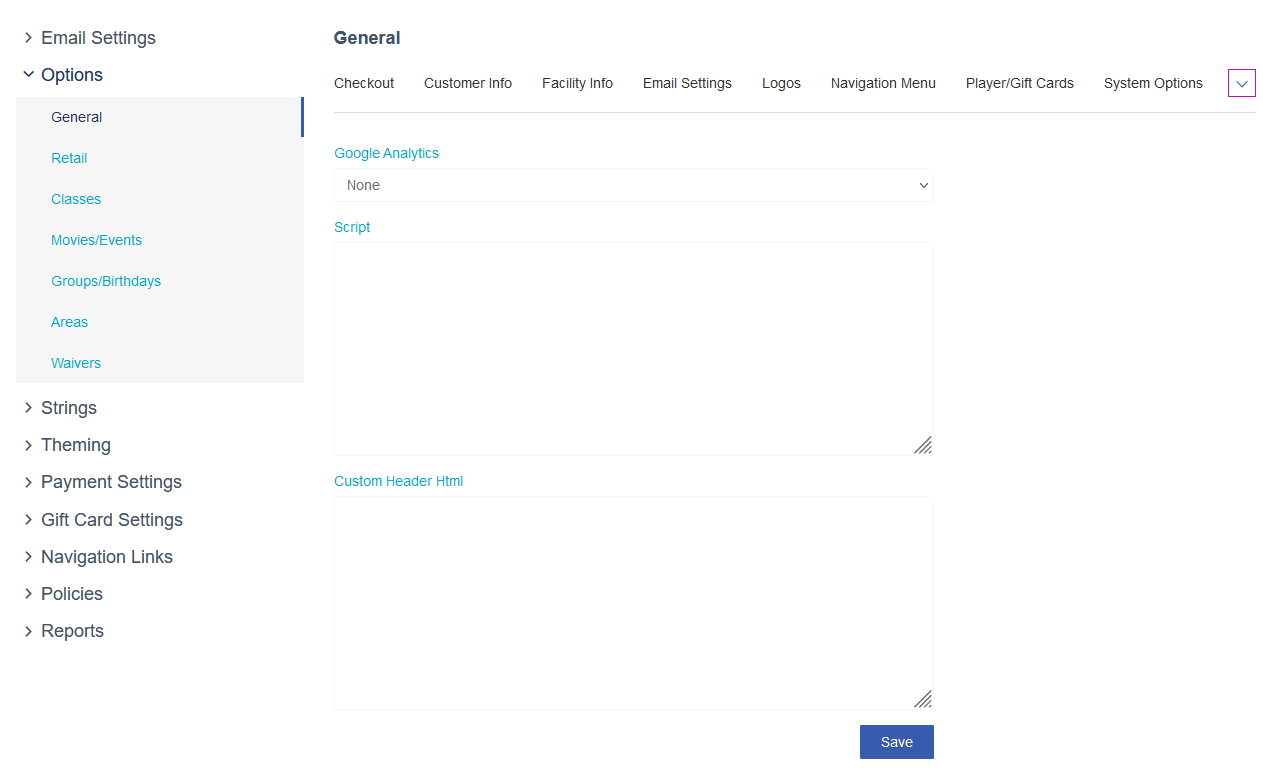This screenshot has height=770, width=1263.
Task: Open the more tabs chevron dropdown
Action: pyautogui.click(x=1242, y=84)
